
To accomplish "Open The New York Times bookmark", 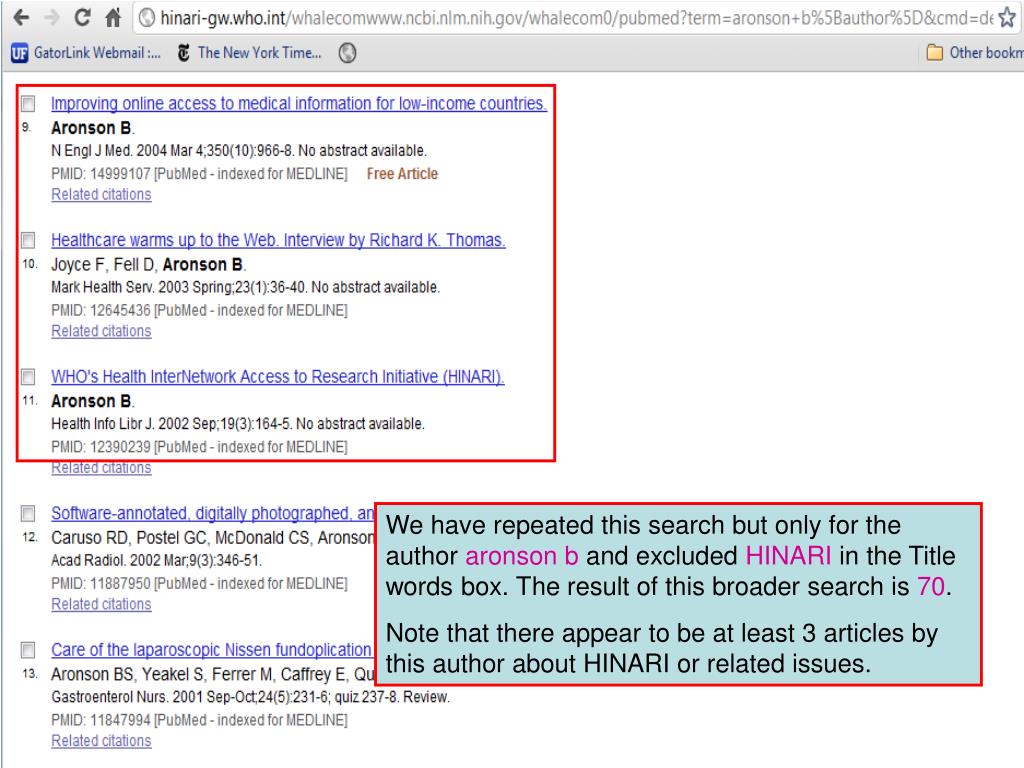I will [x=249, y=53].
